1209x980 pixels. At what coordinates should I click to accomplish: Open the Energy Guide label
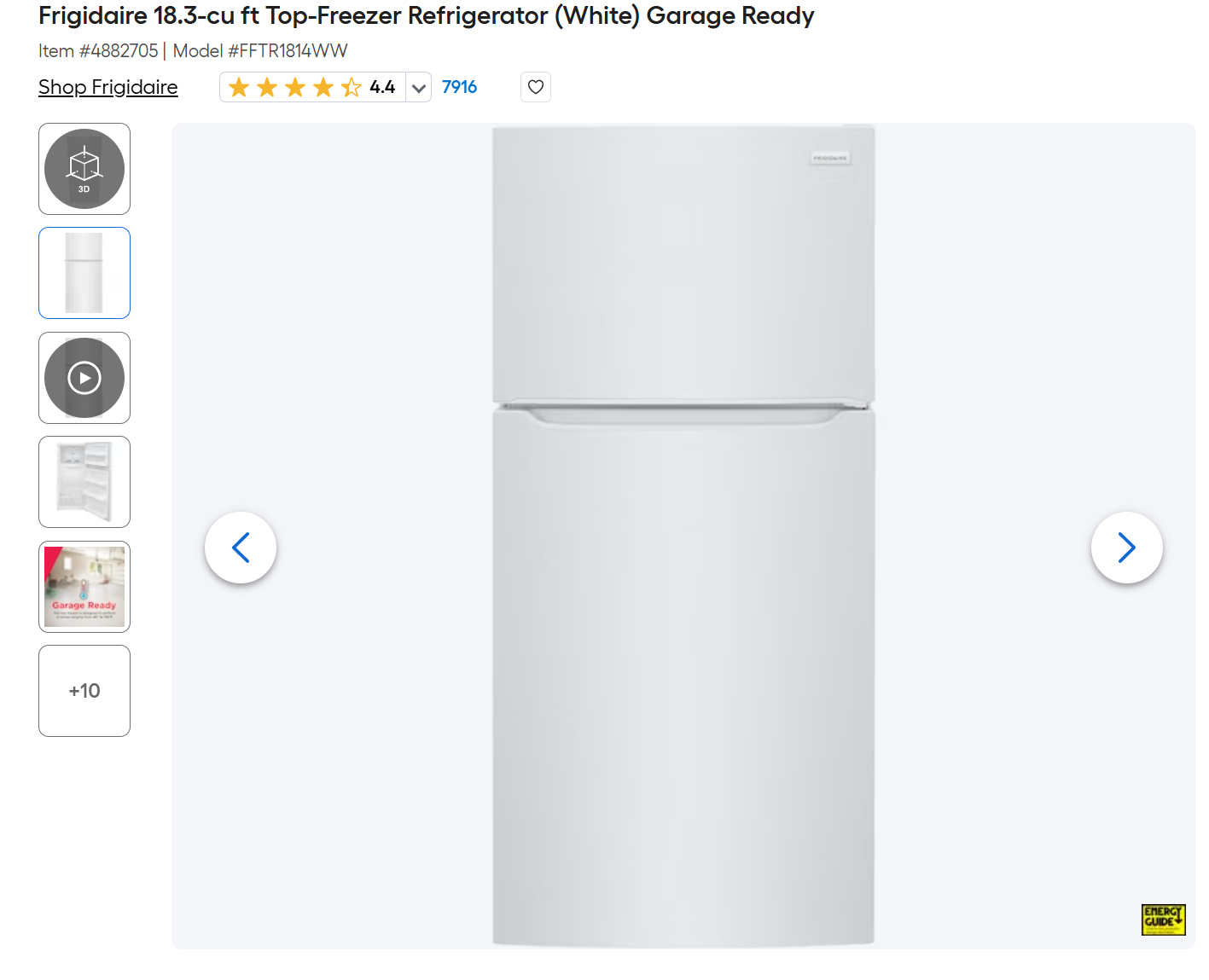point(1164,919)
